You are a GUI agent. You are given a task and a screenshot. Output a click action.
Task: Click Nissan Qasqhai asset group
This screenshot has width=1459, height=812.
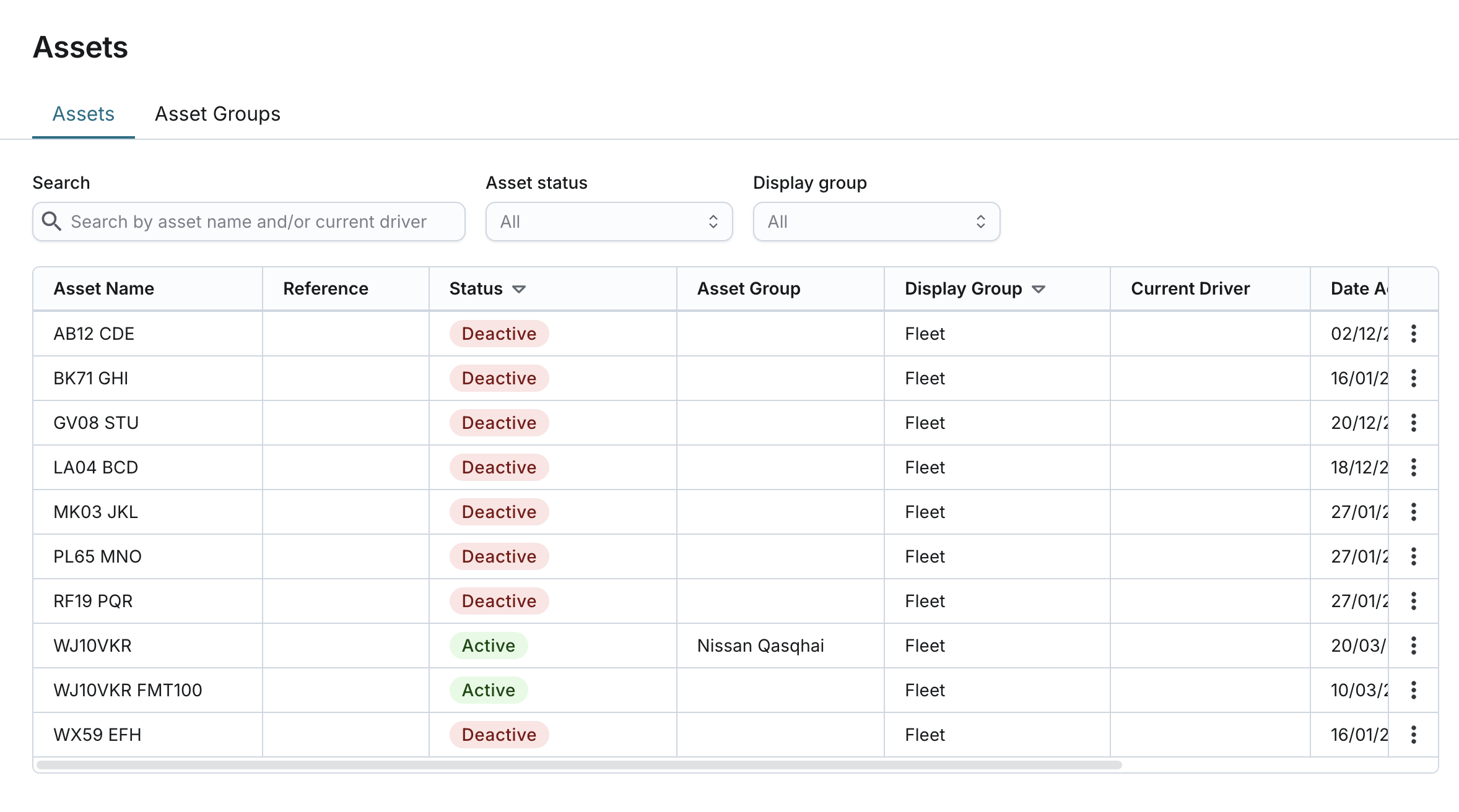(760, 646)
